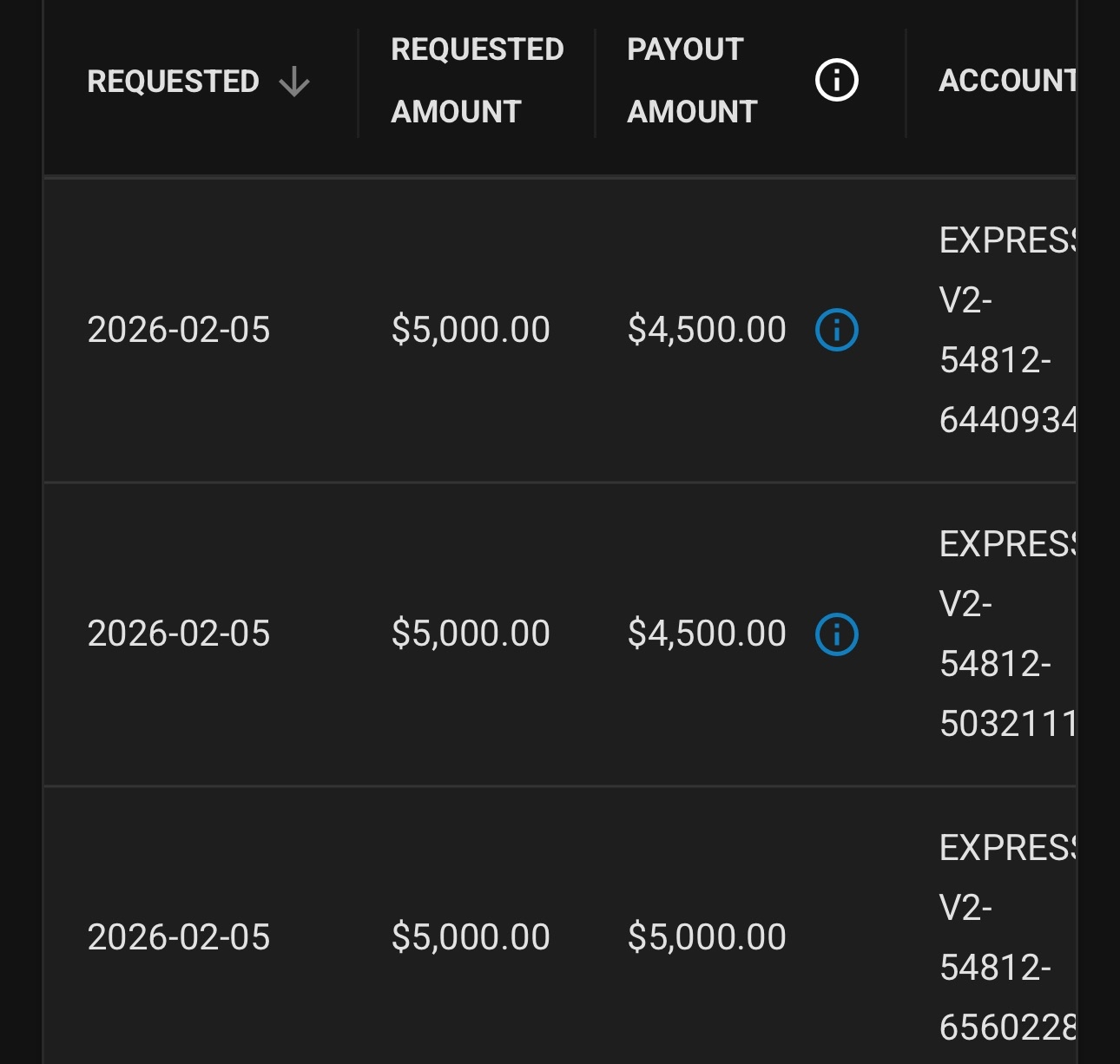
Task: Select the first 2026-02-05 table row
Action: (x=434, y=330)
